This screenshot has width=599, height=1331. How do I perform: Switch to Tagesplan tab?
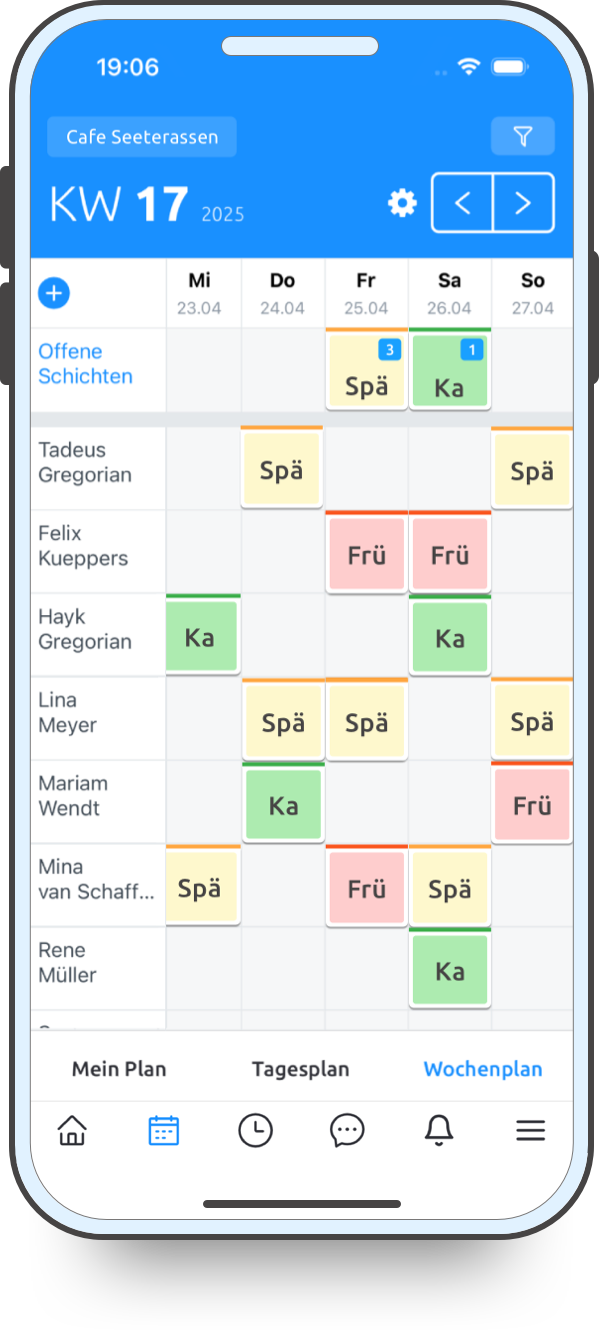pos(301,1069)
